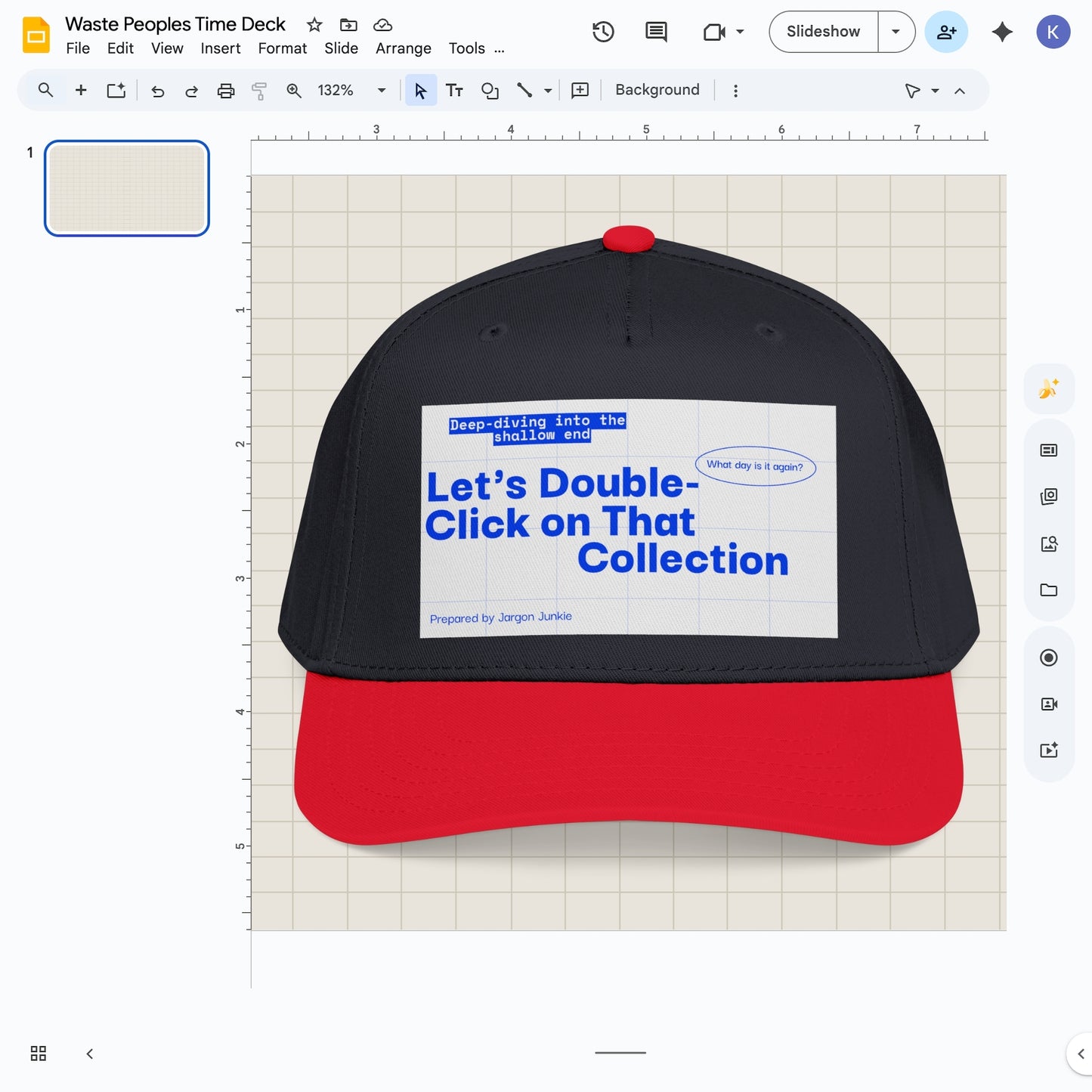Open the Google Slides home icon

click(x=36, y=35)
